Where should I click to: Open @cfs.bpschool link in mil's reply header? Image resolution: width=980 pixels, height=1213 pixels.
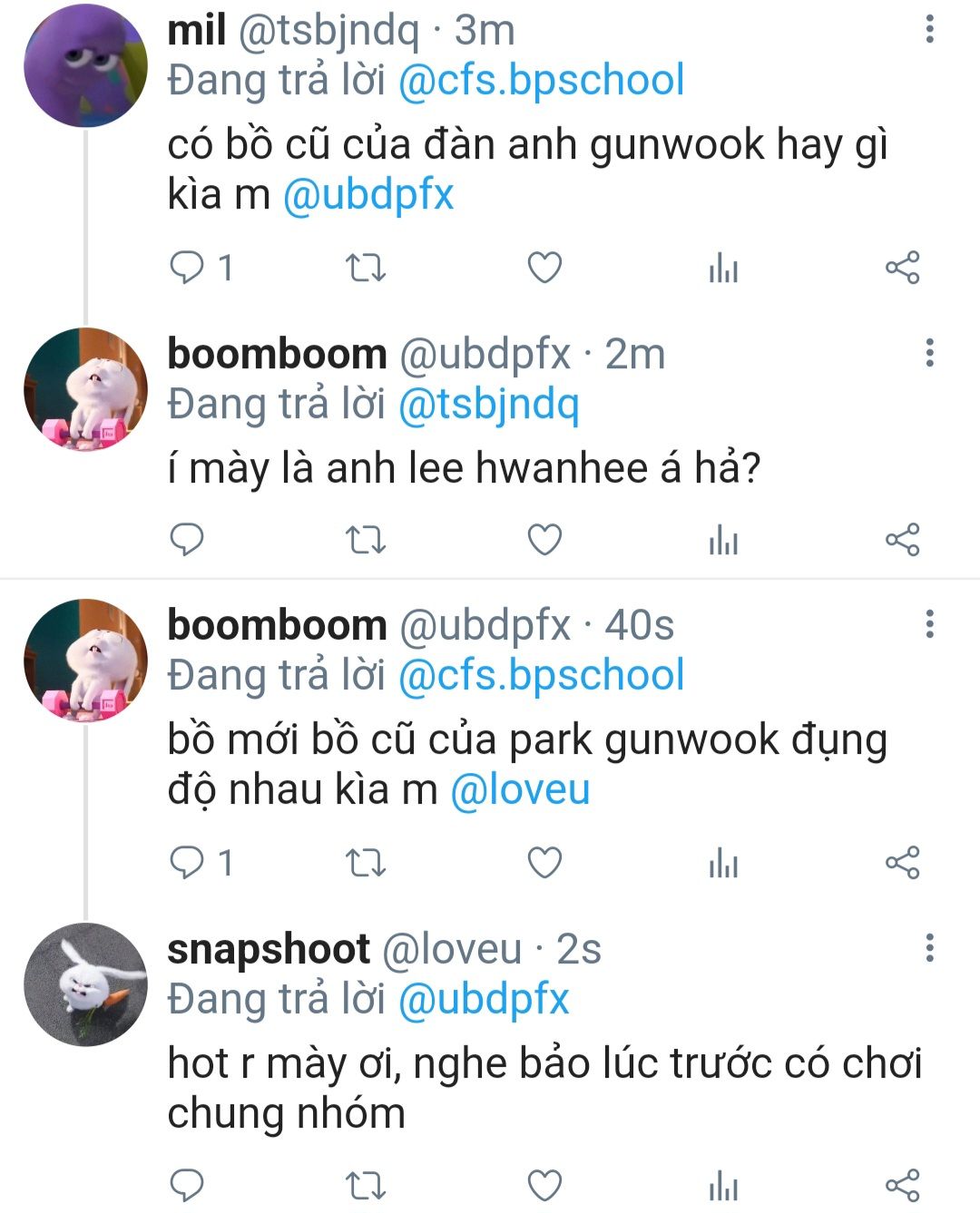tap(541, 81)
